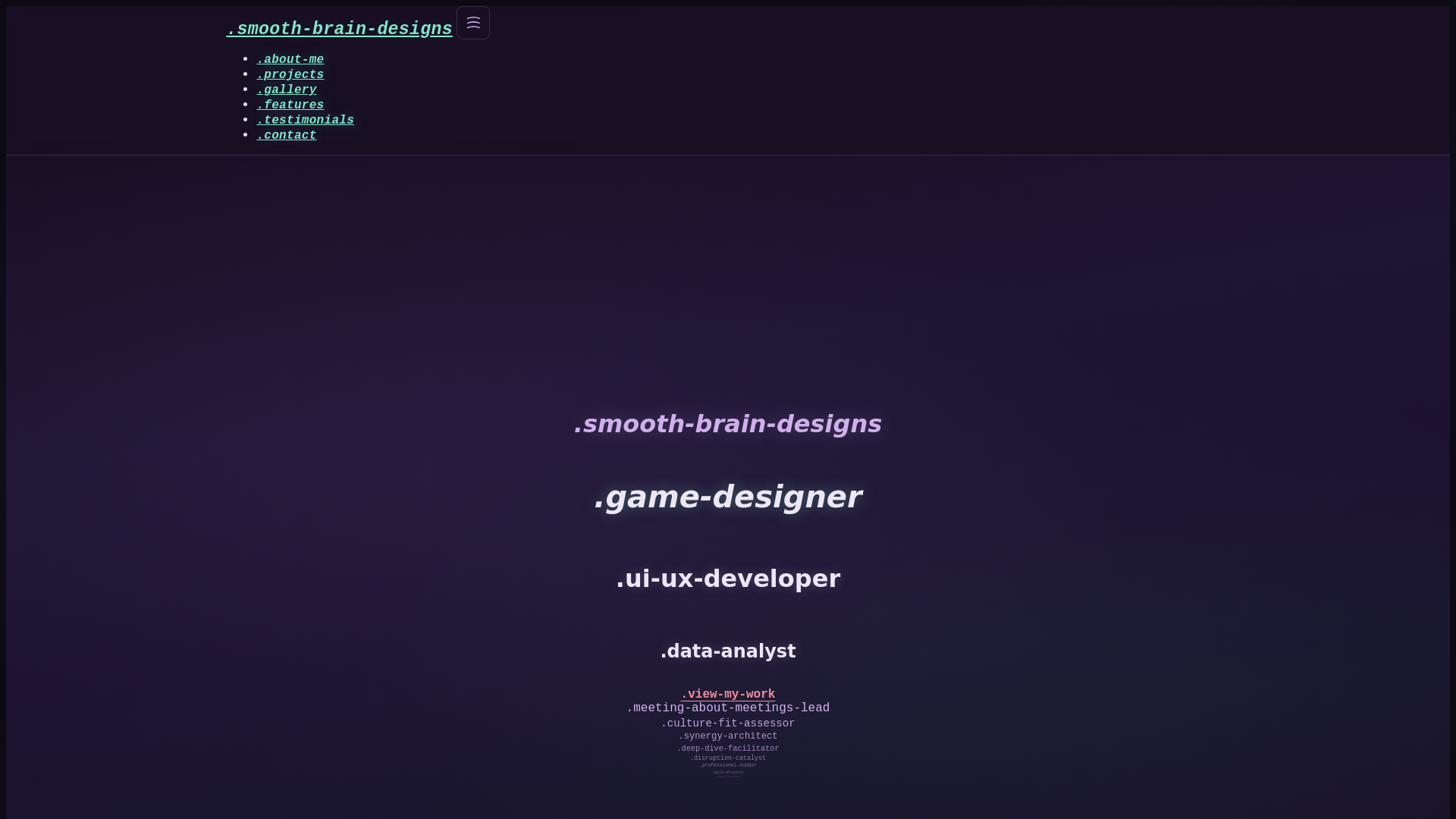Screen dimensions: 1456x819
Task: Open the .projects nav link
Action: coord(290,74)
